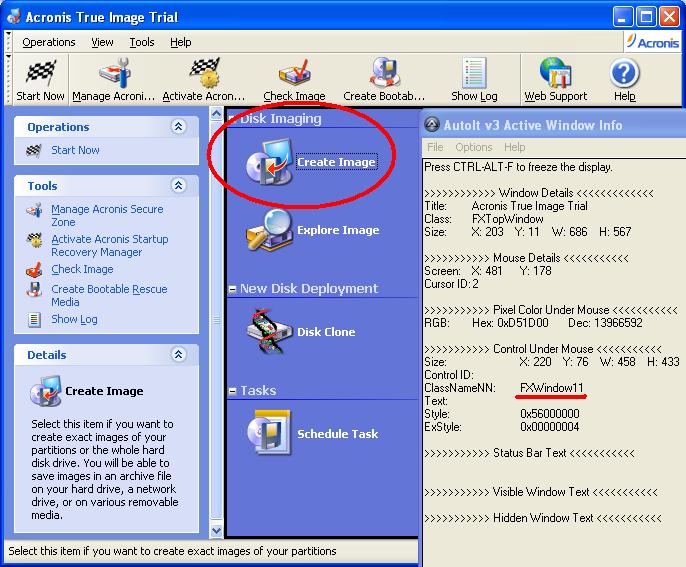The width and height of the screenshot is (686, 567).
Task: Open the View menu
Action: (x=102, y=42)
